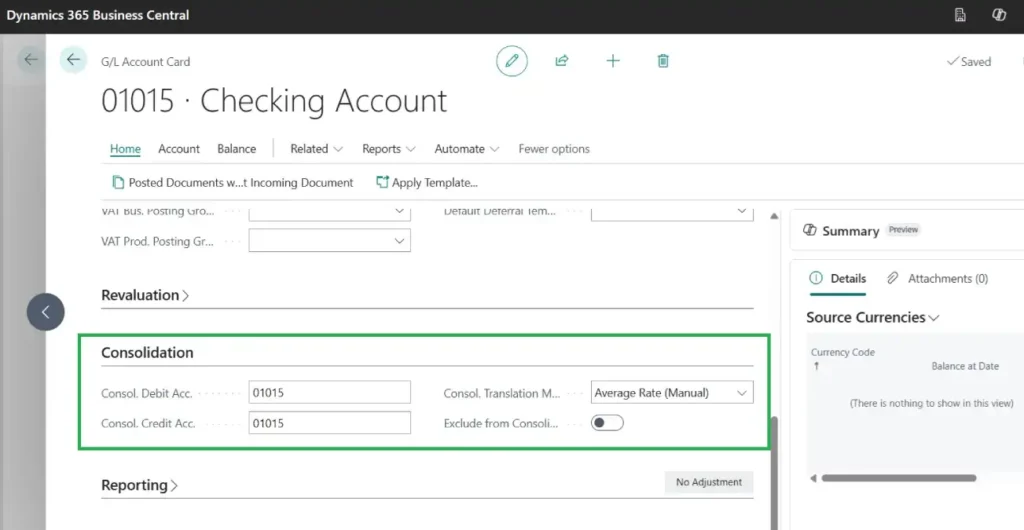This screenshot has height=530, width=1024.
Task: Click the Currency Code sort arrow
Action: (x=816, y=367)
